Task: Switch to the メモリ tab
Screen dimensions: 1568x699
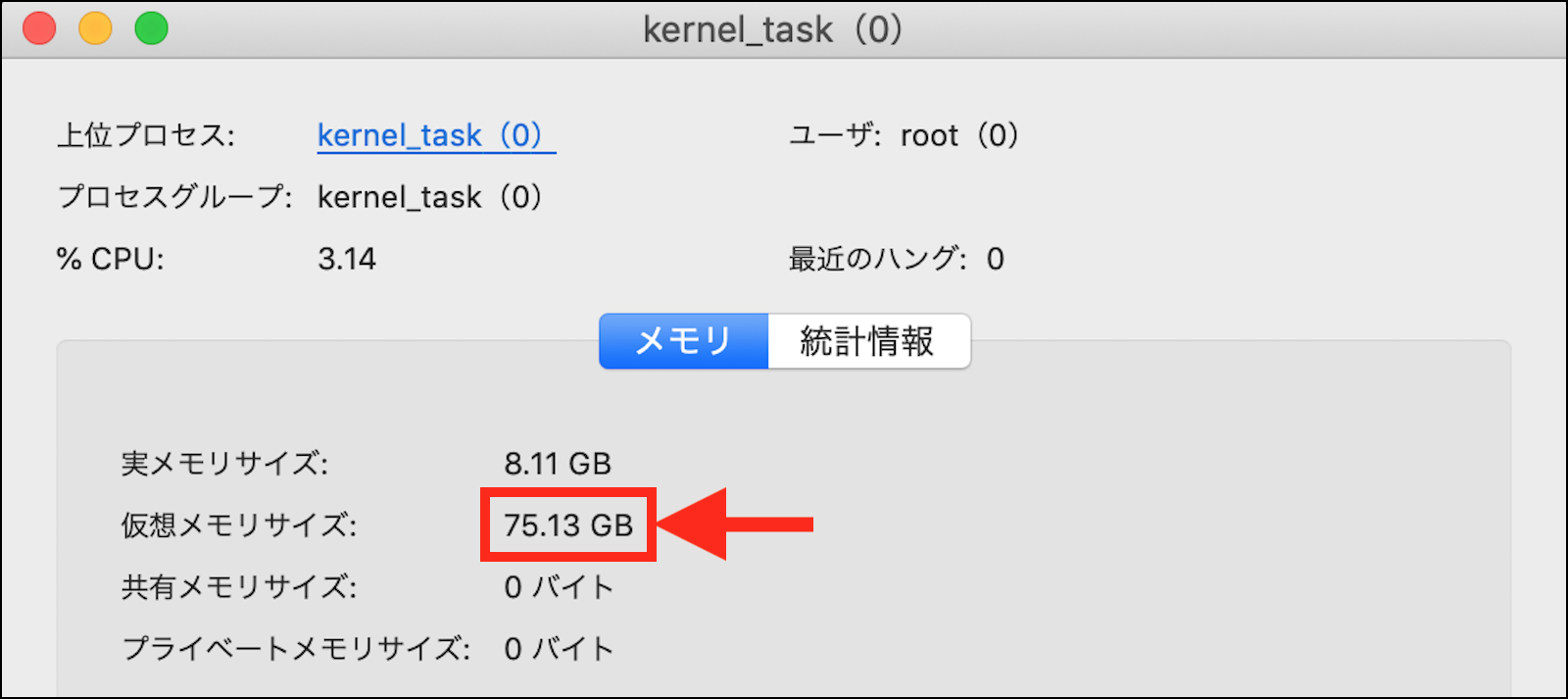Action: [683, 341]
